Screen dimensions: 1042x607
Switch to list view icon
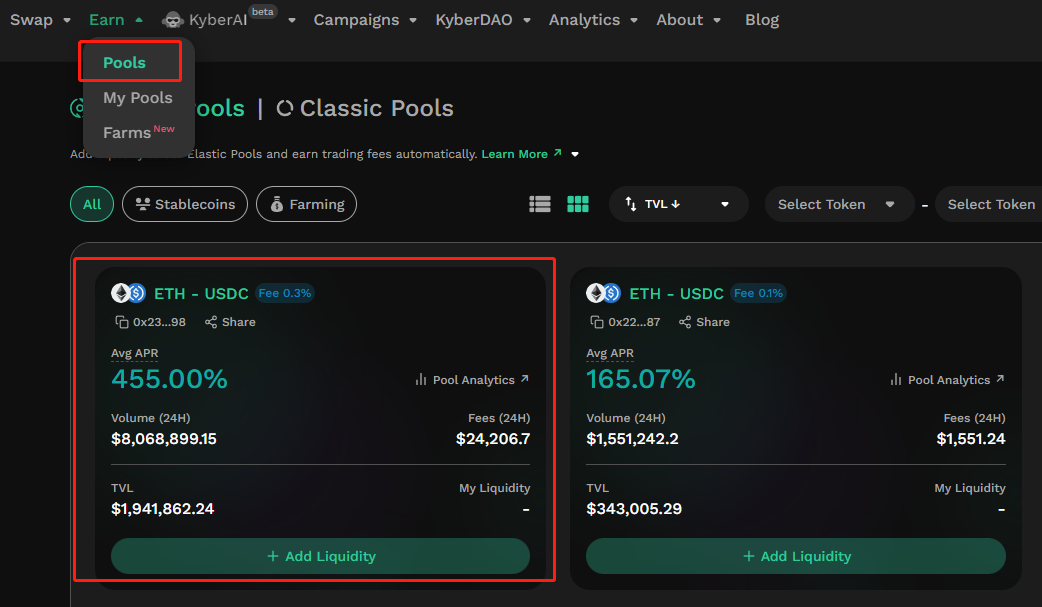coord(540,204)
